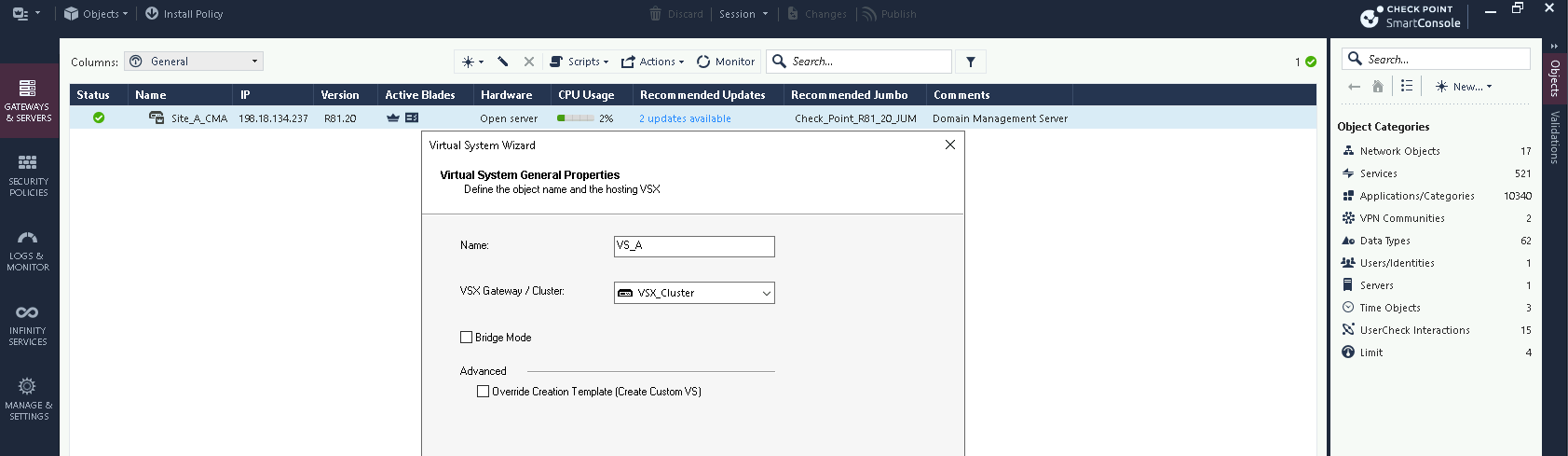Viewport: 1568px width, 456px height.
Task: Click the filter funnel icon
Action: click(971, 62)
